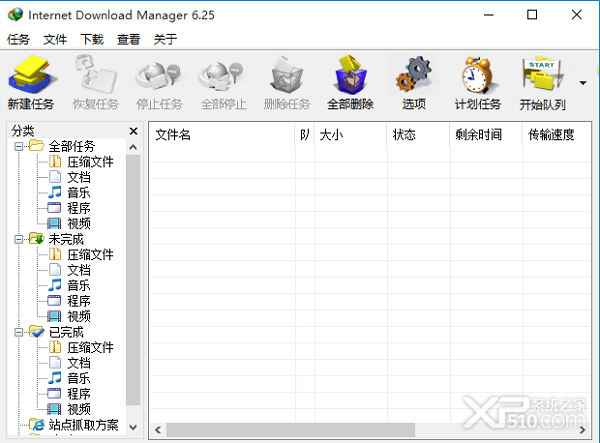600x443 pixels.
Task: Click the narrow queue column header
Action: (x=305, y=135)
